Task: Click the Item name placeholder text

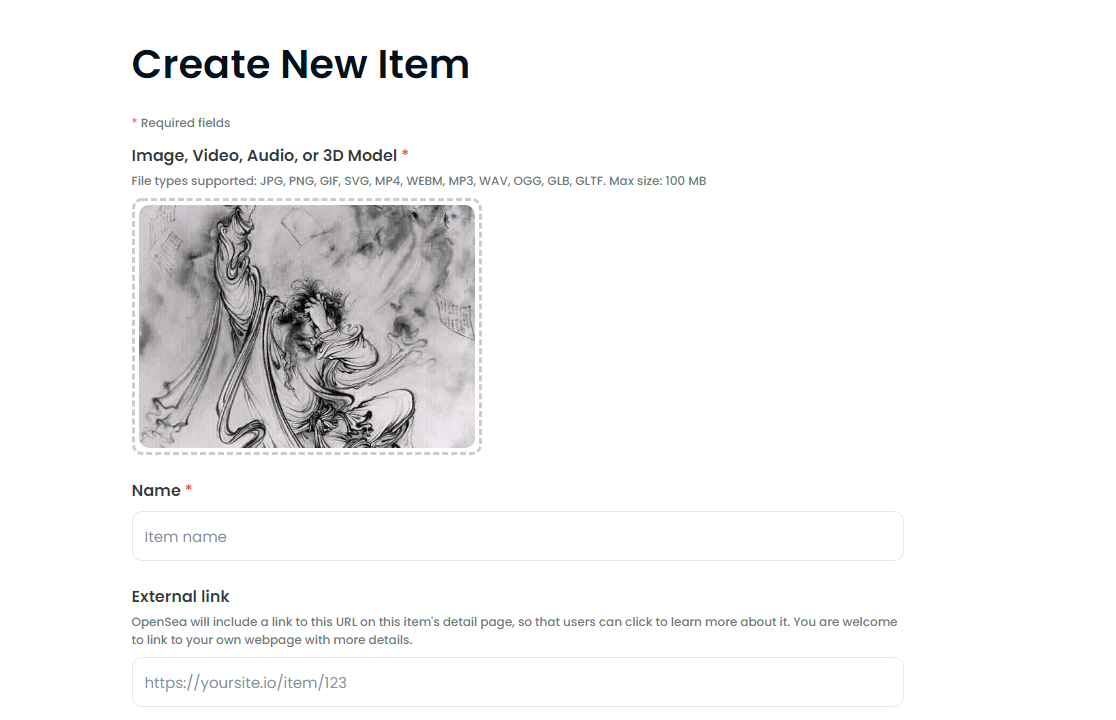Action: pos(185,536)
